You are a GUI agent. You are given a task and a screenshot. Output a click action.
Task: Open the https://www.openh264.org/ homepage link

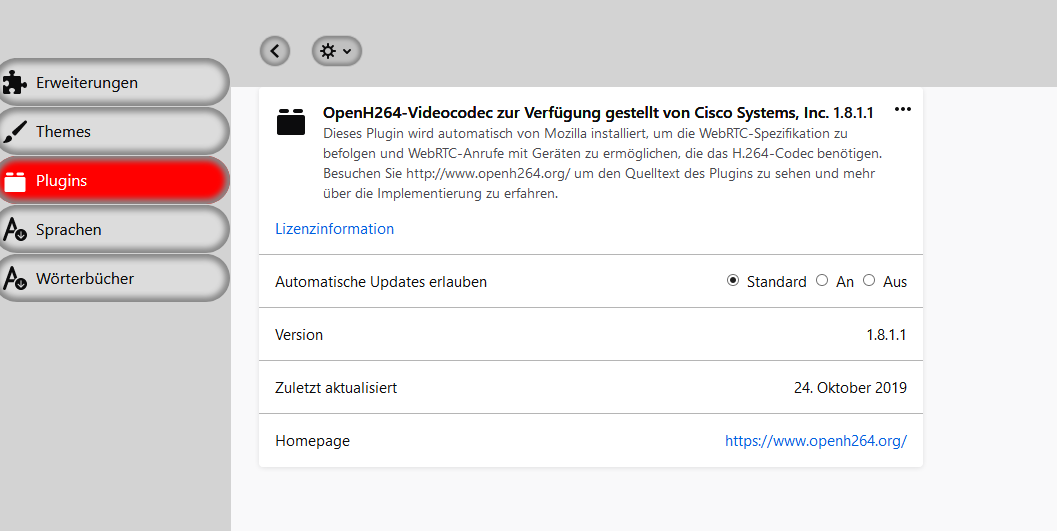point(816,441)
